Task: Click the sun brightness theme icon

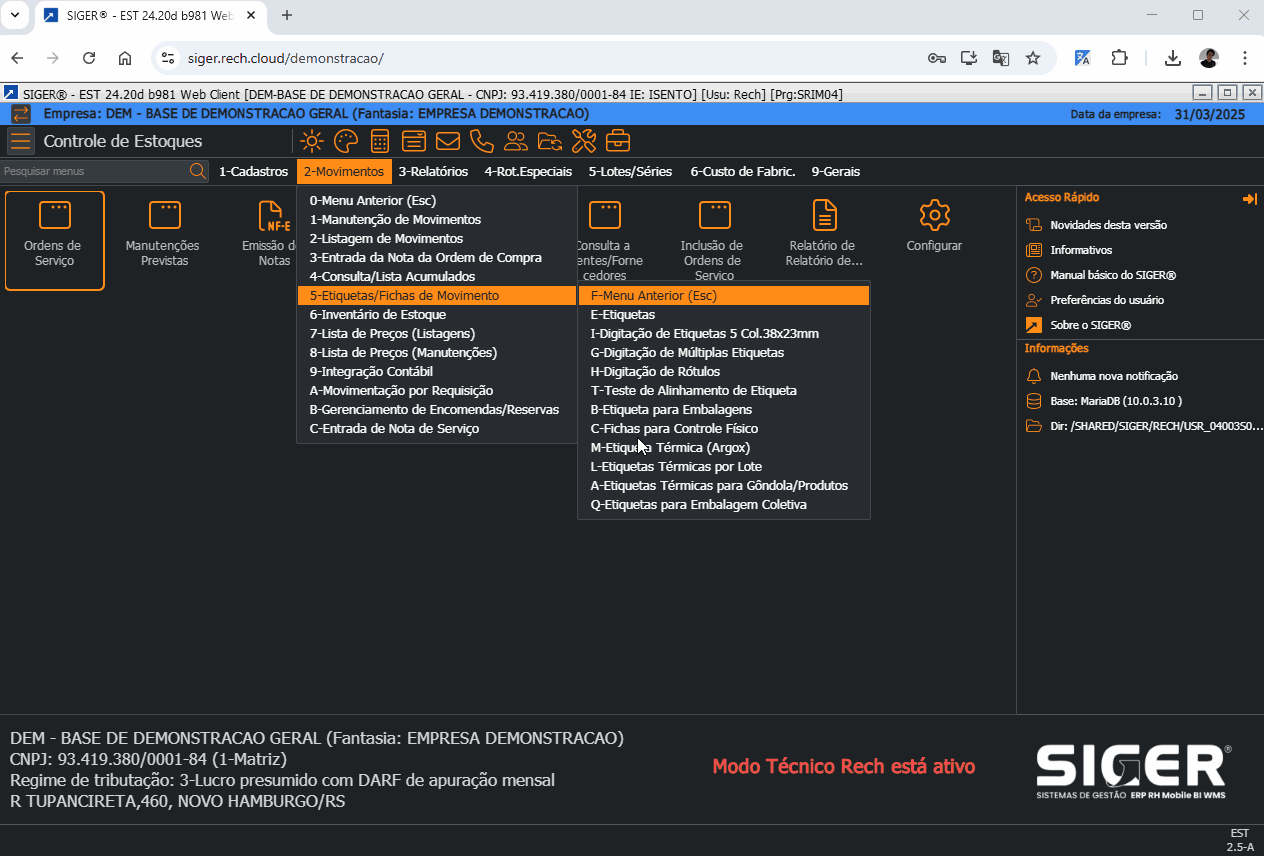Action: pyautogui.click(x=312, y=141)
